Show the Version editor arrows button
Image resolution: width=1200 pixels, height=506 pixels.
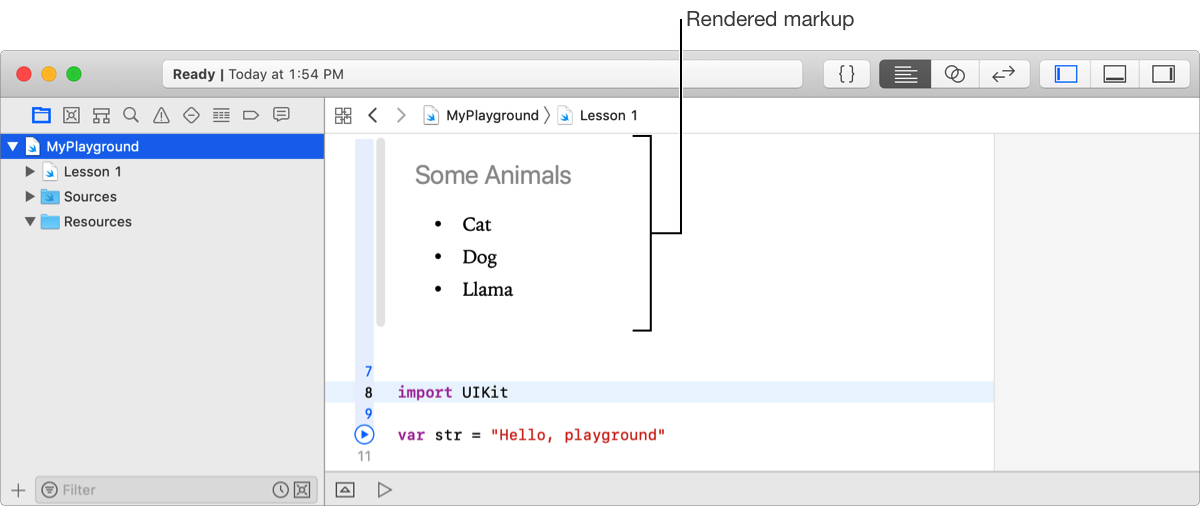[1004, 74]
